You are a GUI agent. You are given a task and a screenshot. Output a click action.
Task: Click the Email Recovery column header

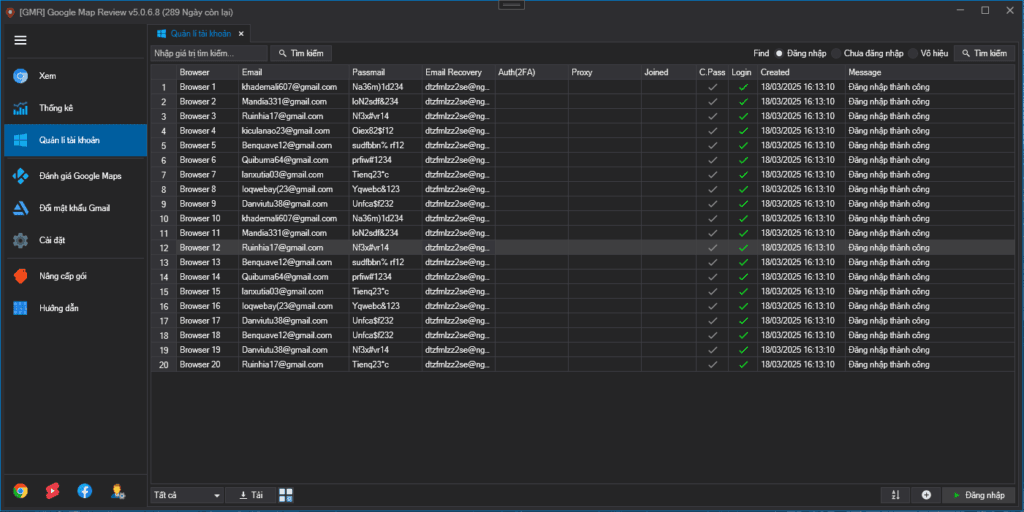pos(458,72)
